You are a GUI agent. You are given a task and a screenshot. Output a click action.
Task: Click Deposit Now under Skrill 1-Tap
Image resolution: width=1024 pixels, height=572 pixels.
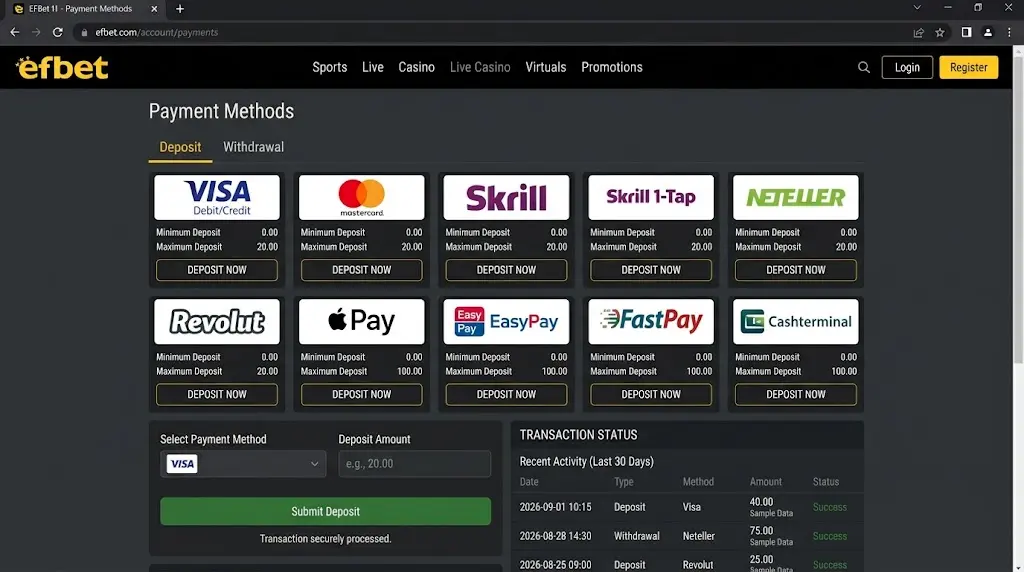651,270
